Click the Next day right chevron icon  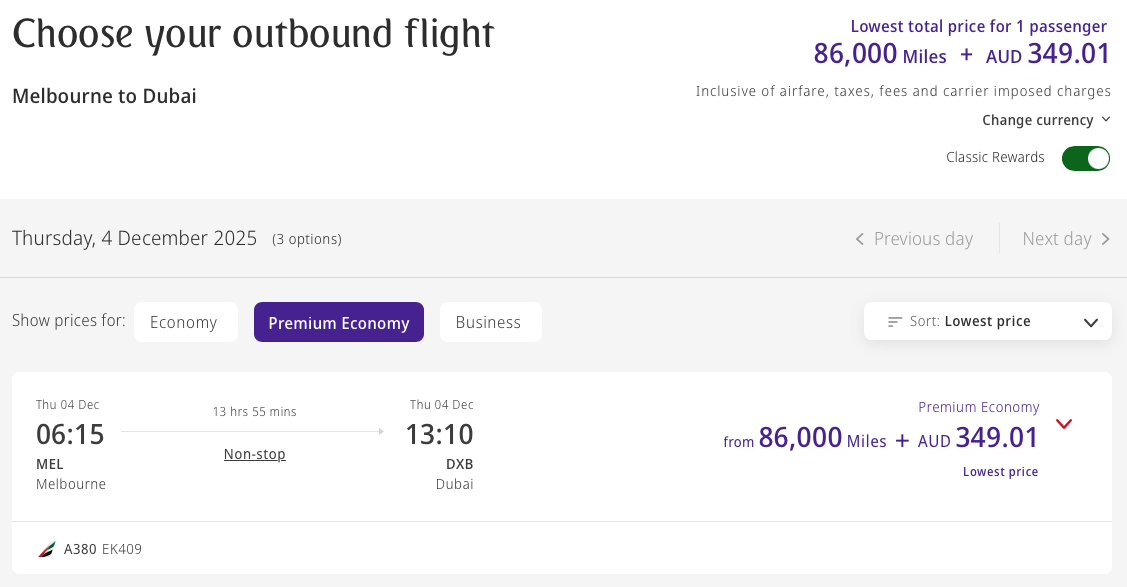point(1105,239)
